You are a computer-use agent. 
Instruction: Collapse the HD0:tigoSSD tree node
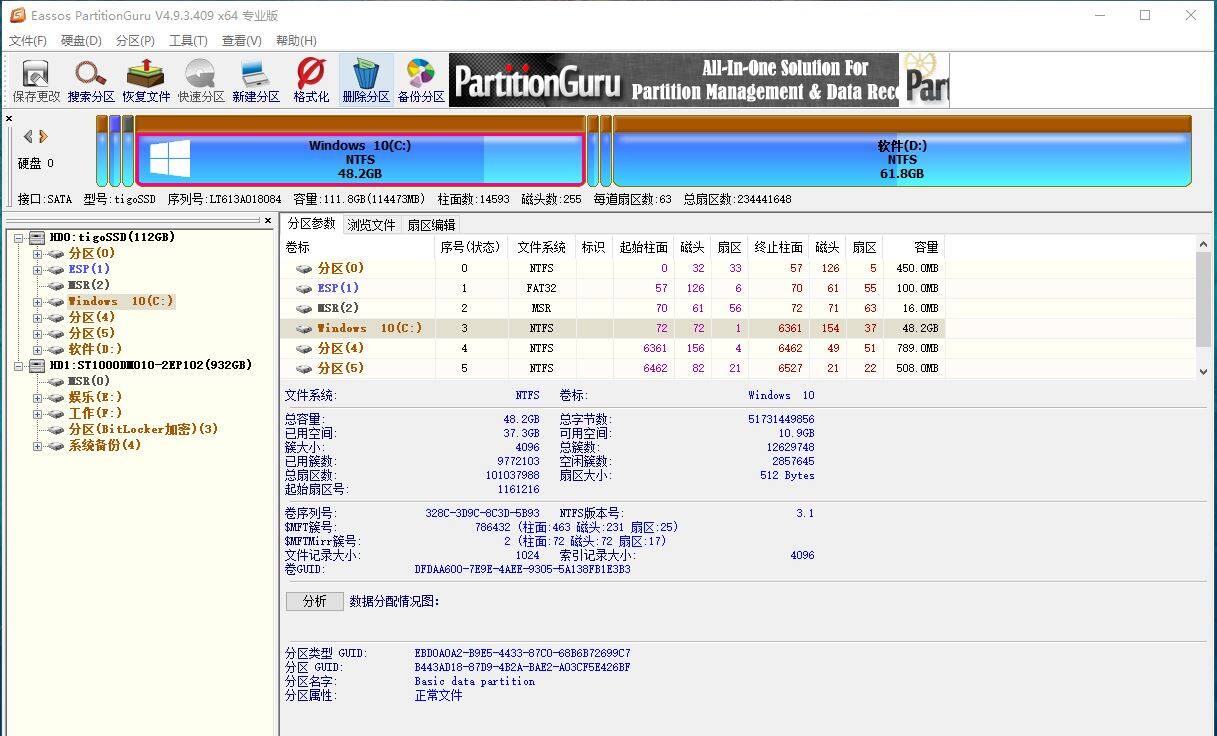(x=19, y=237)
